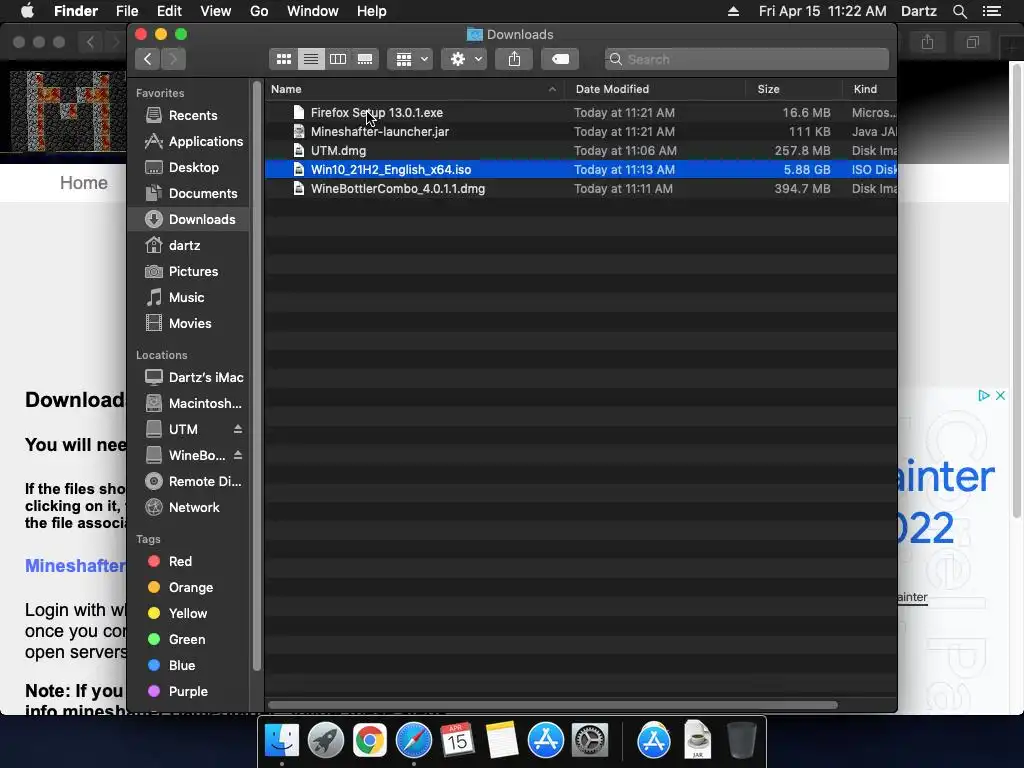Select Downloads in the sidebar
1024x768 pixels.
click(188, 219)
